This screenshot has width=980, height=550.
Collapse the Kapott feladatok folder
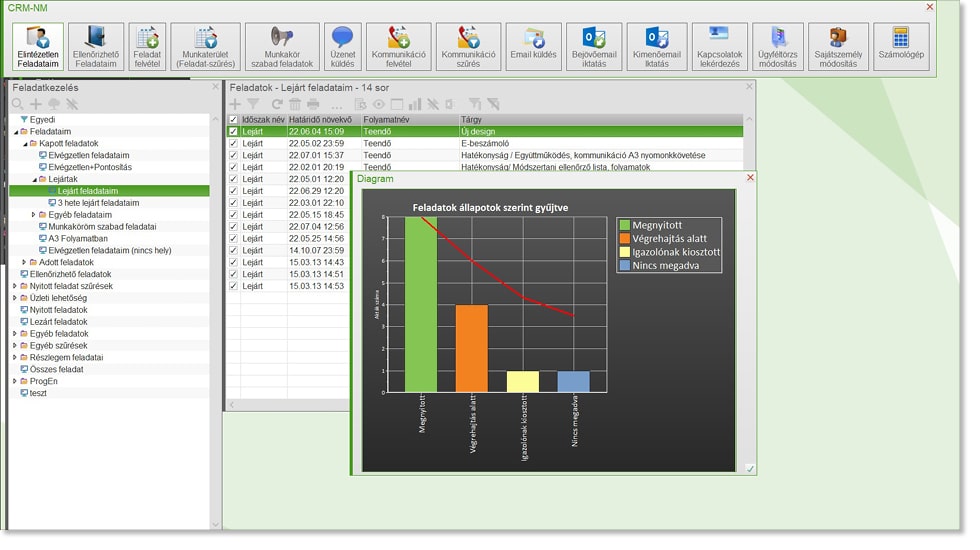25,144
